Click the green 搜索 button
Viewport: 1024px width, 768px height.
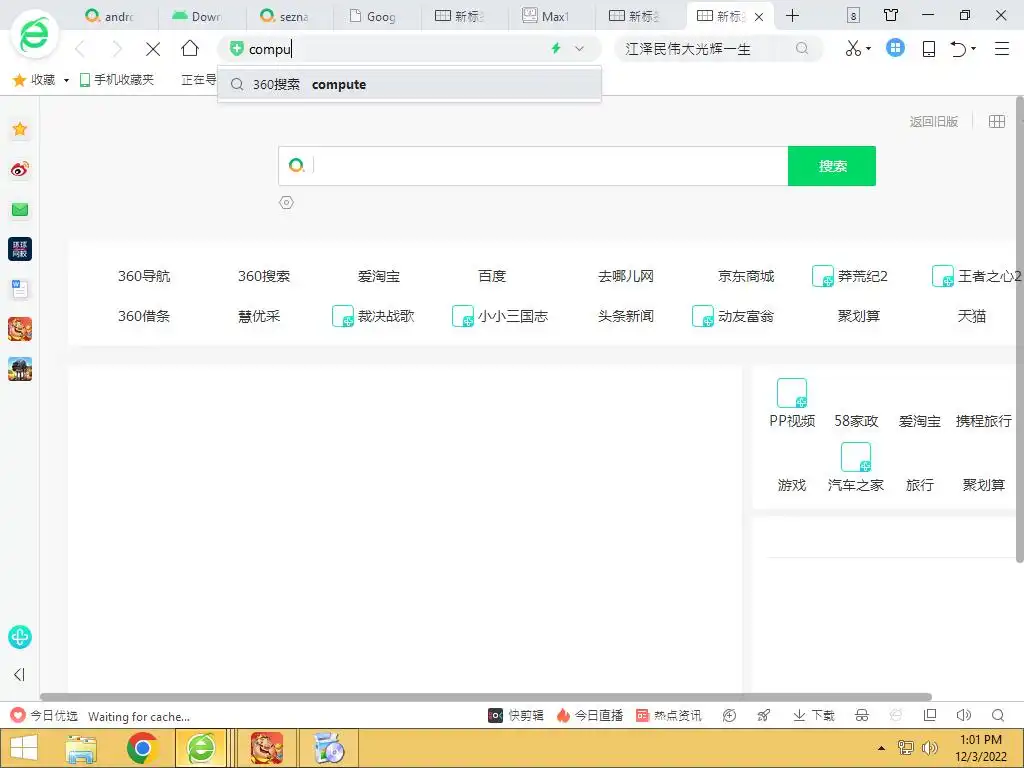pos(832,166)
